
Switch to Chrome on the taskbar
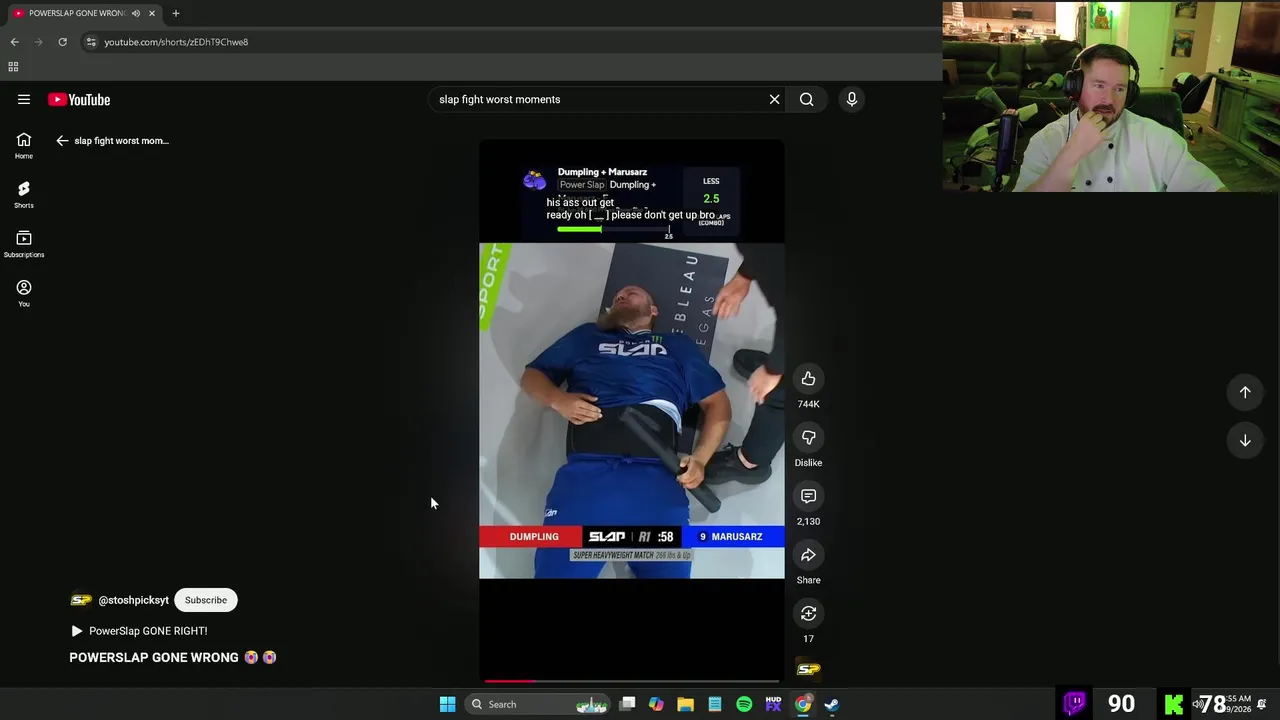pyautogui.click(x=803, y=704)
